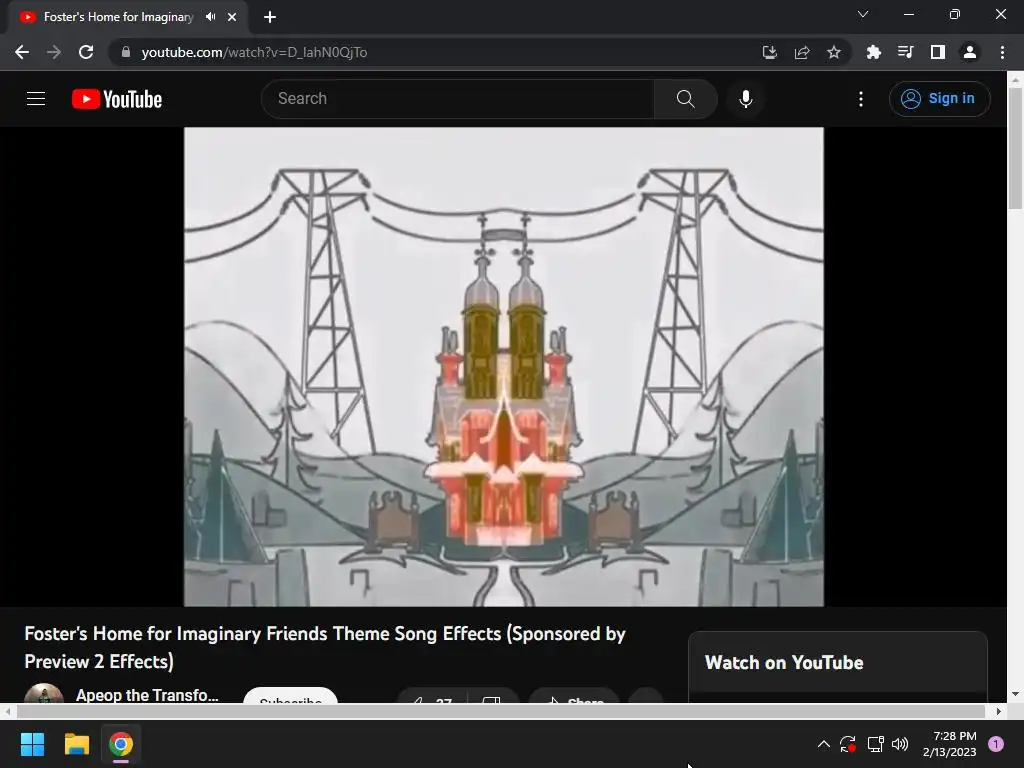Click the search magnifier button
Viewport: 1024px width, 768px height.
685,99
